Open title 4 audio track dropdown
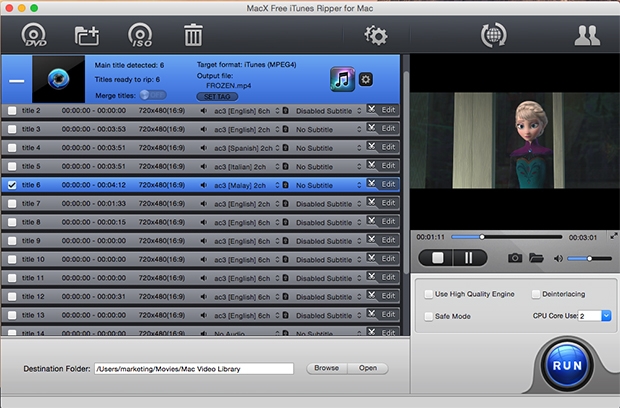620x408 pixels. (x=284, y=148)
